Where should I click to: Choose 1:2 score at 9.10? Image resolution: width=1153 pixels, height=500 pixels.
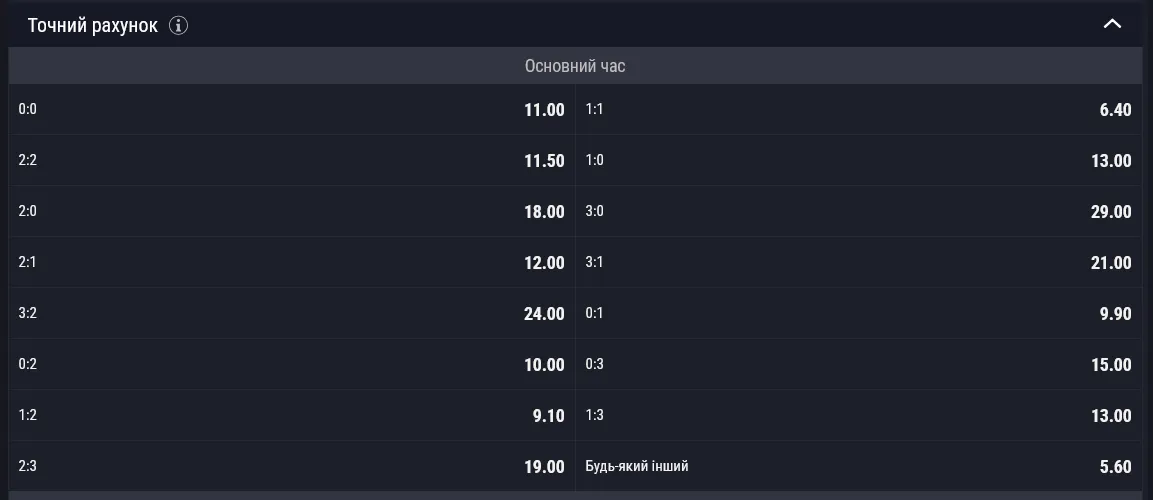292,415
